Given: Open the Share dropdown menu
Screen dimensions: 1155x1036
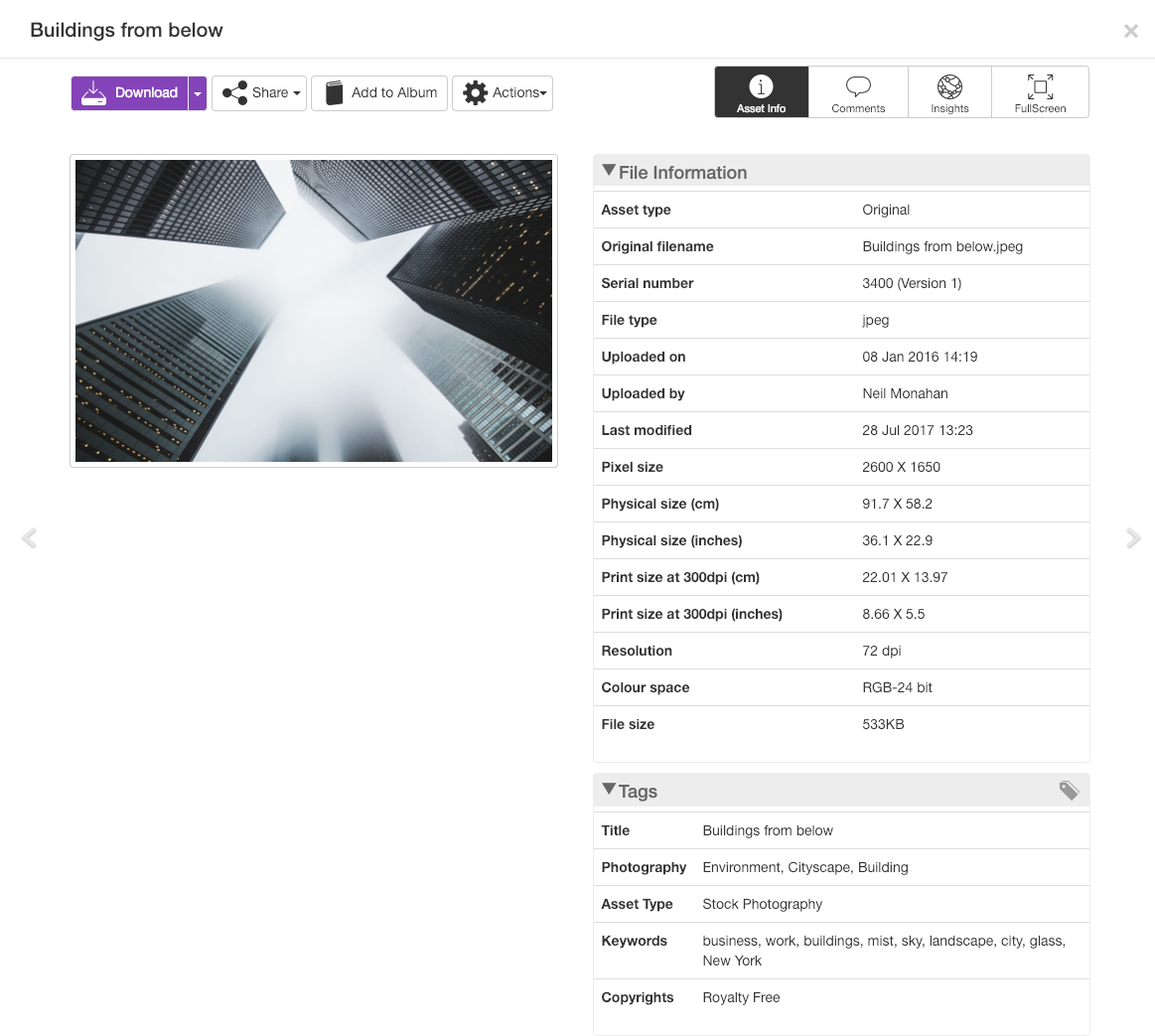Looking at the screenshot, I should tap(259, 92).
